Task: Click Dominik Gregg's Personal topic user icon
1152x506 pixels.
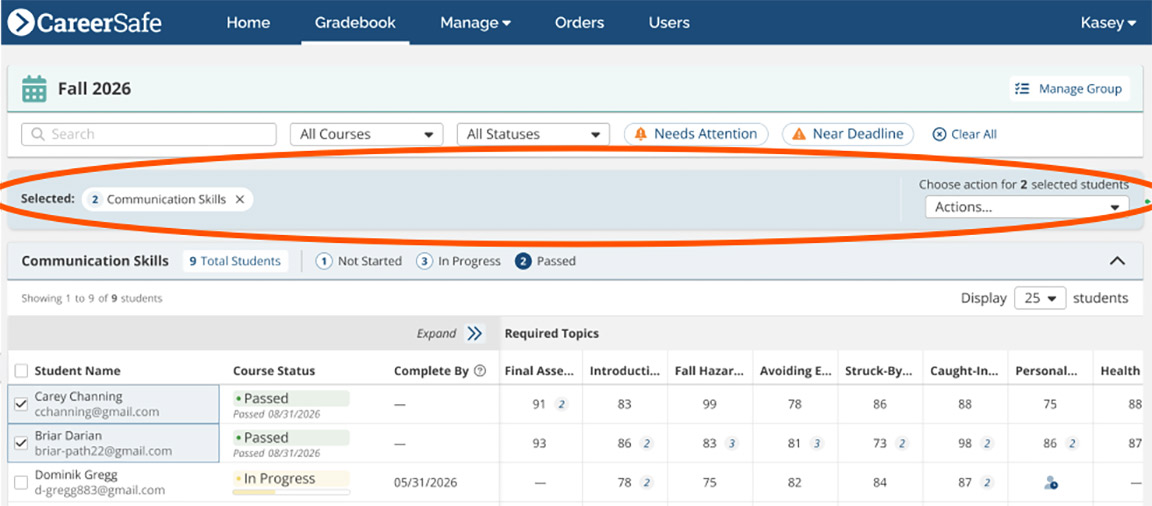Action: [x=1051, y=482]
